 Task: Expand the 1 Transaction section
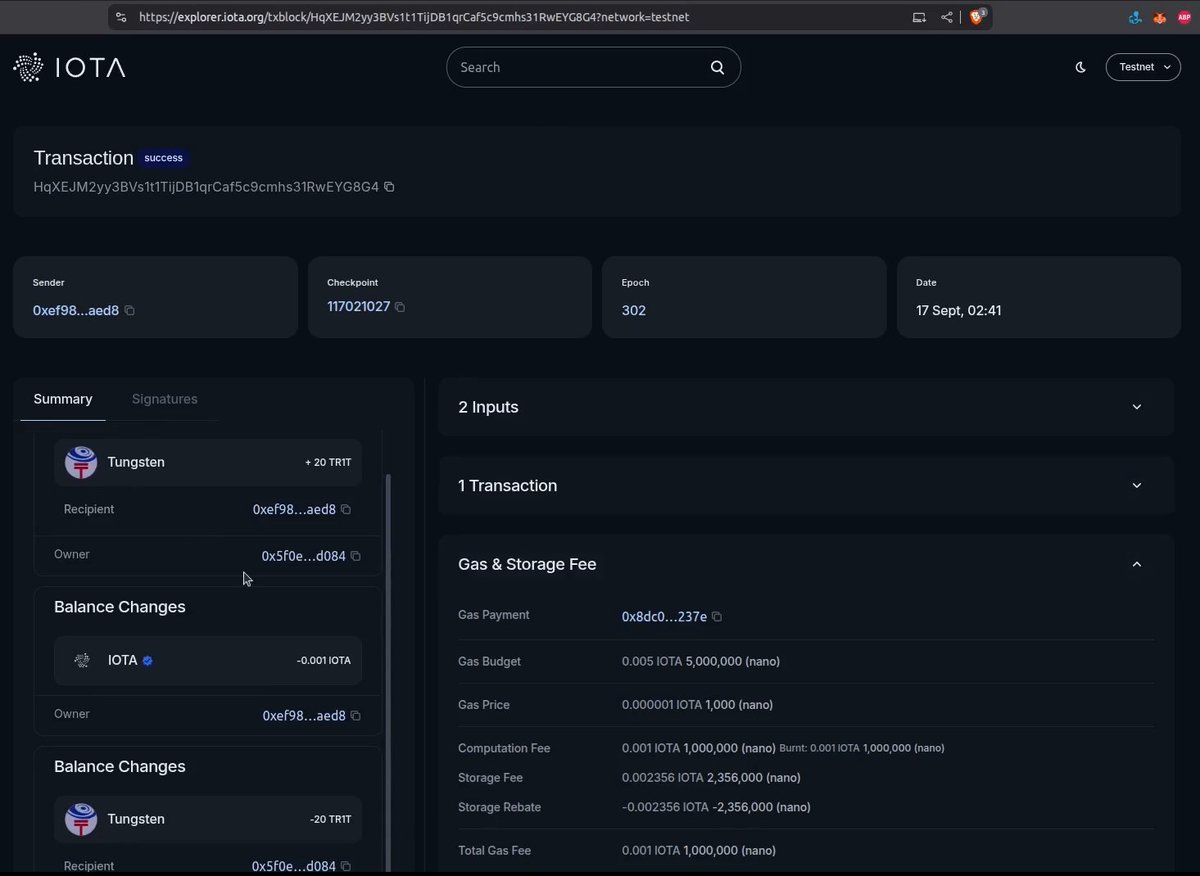806,485
